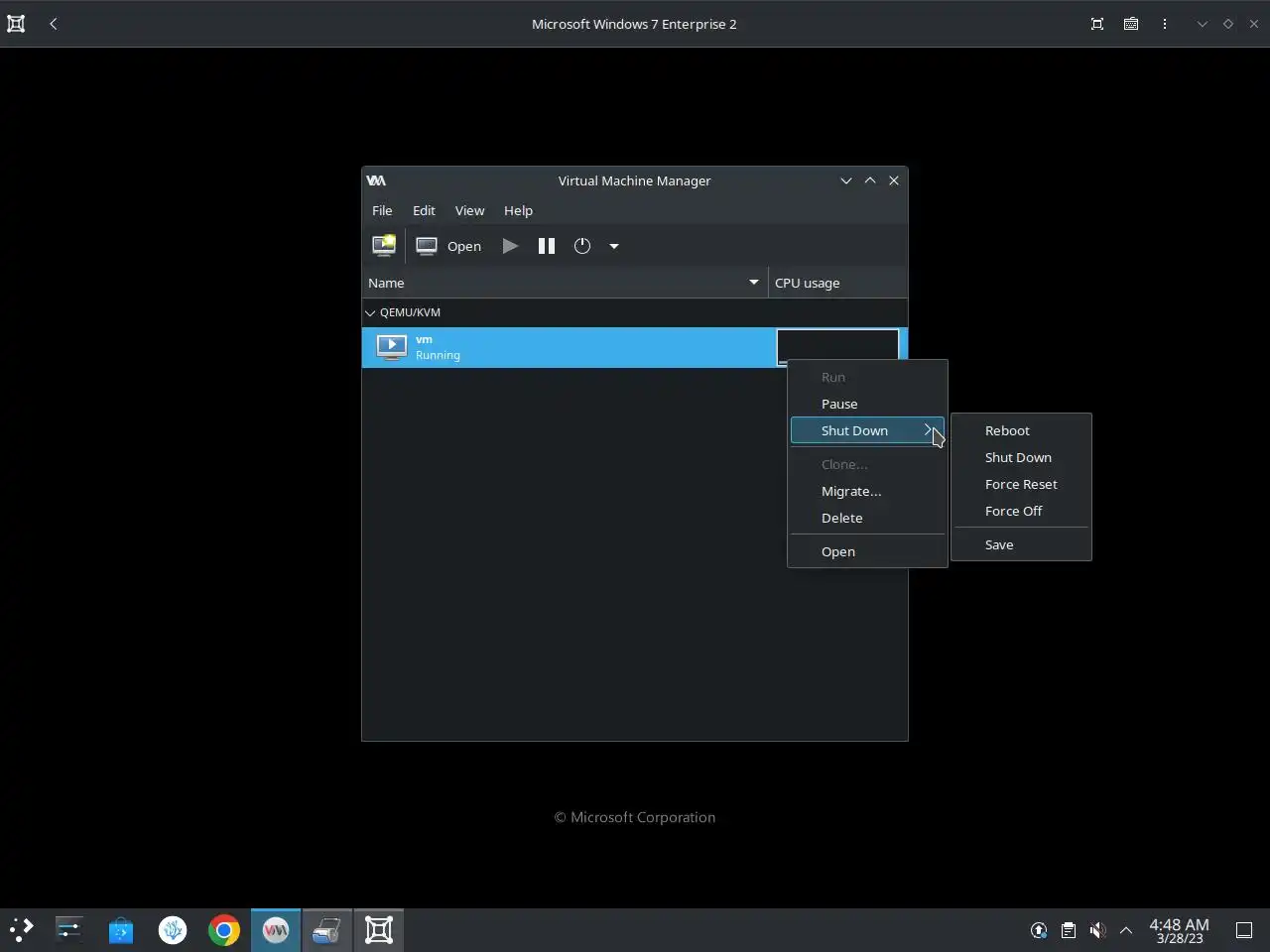
Task: Toggle fullscreen icon in top bar
Action: (x=1097, y=24)
